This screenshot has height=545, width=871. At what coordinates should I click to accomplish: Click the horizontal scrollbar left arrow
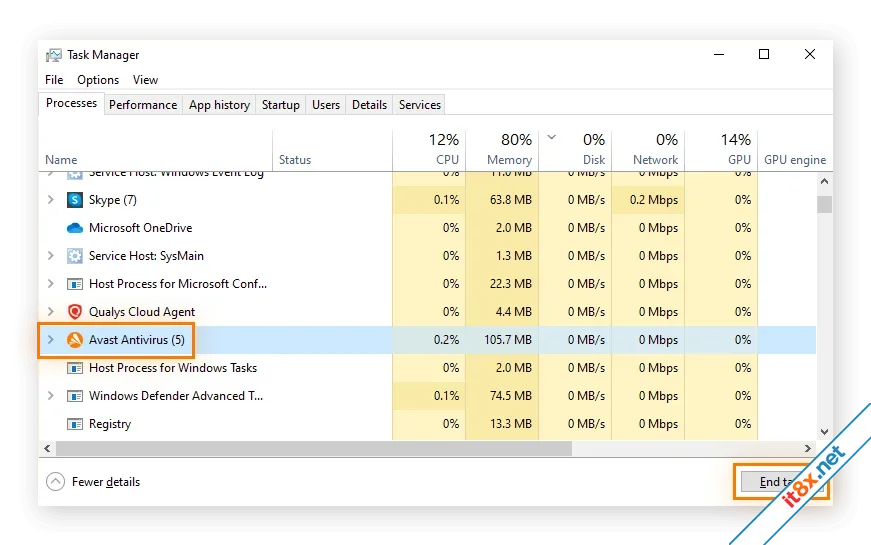click(47, 448)
